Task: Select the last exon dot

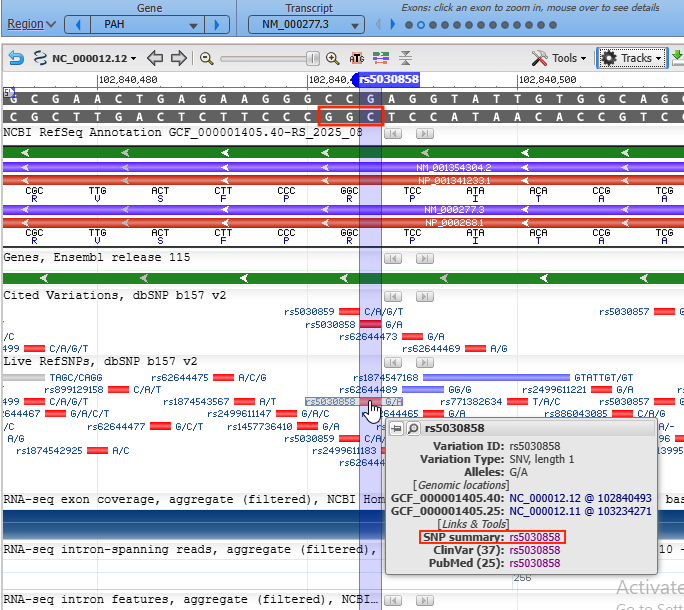Action: coord(553,25)
